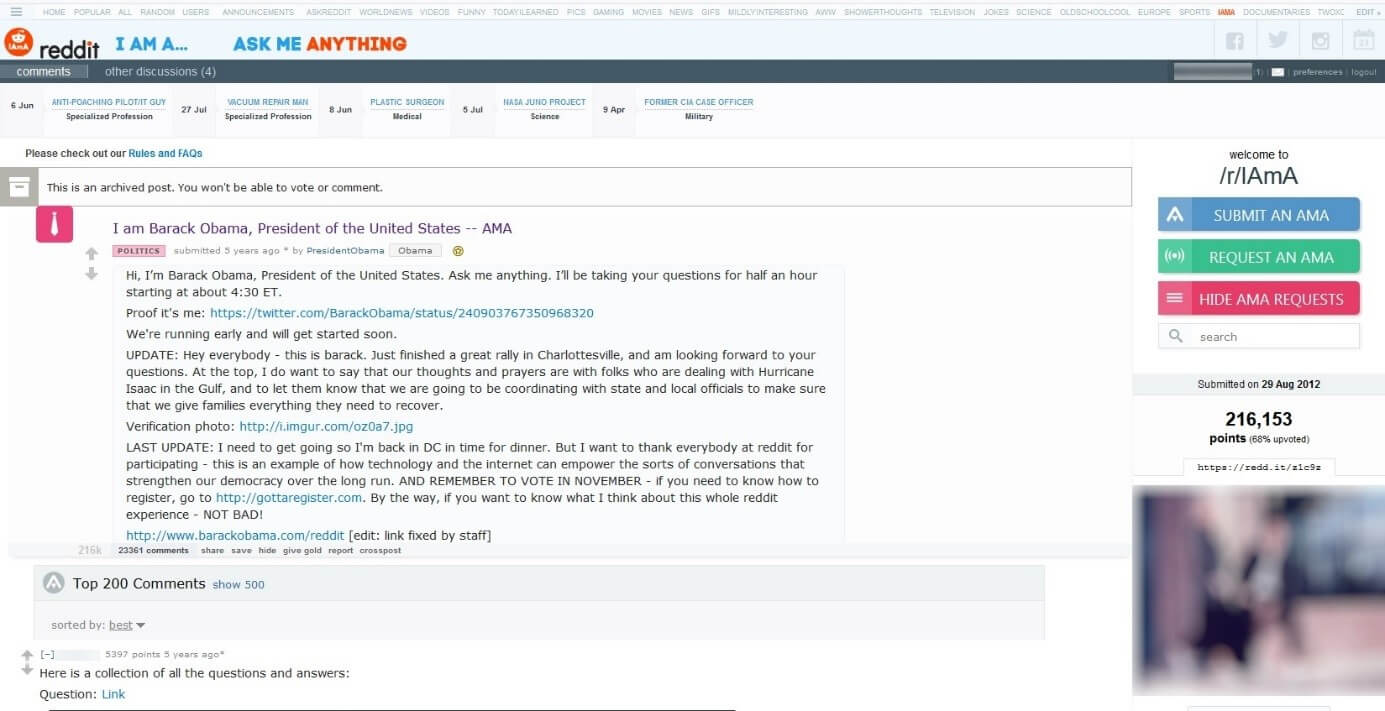Open the Facebook icon in header
The image size is (1385, 711).
point(1235,41)
